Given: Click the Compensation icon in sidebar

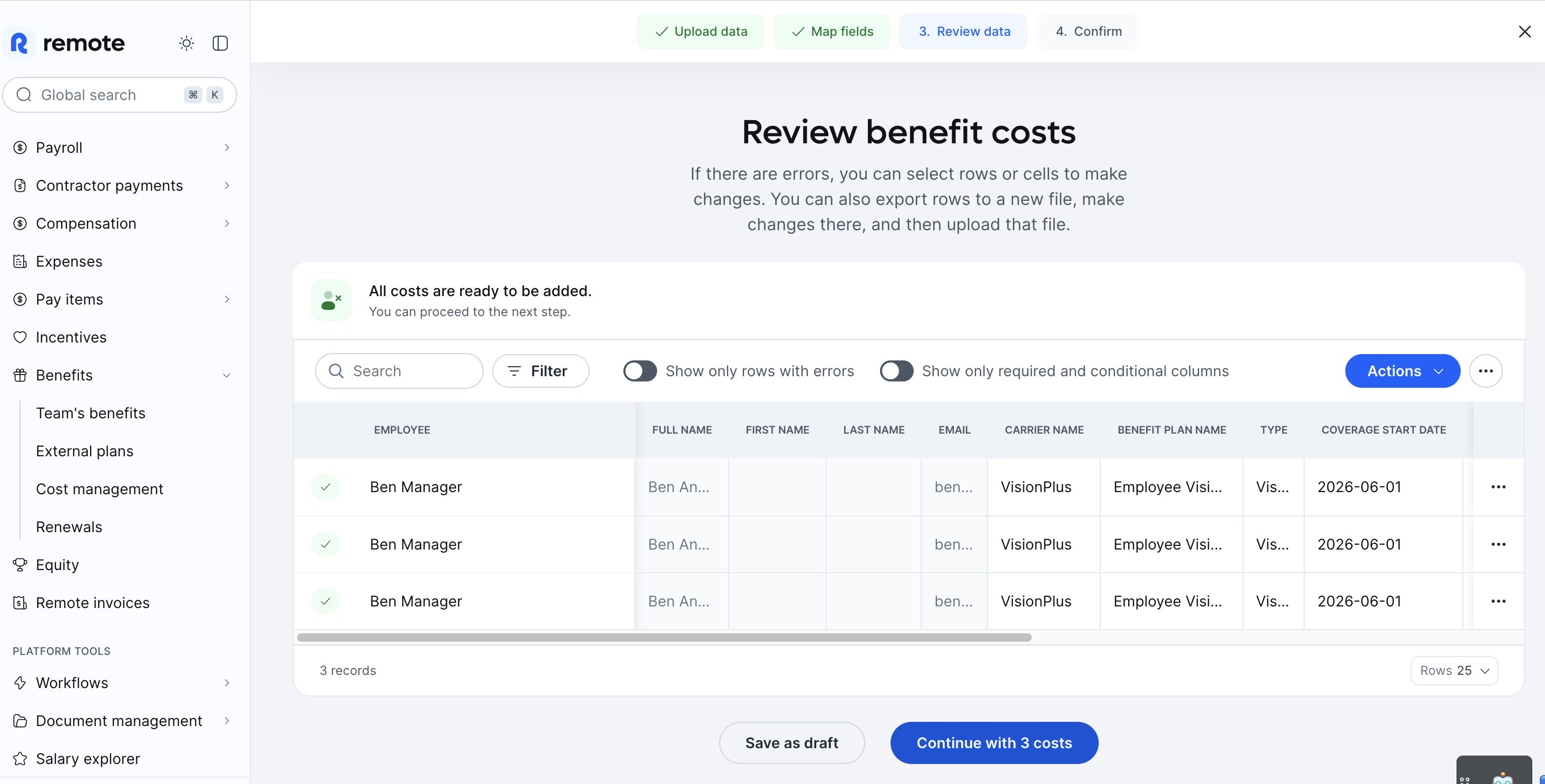Looking at the screenshot, I should coord(21,223).
